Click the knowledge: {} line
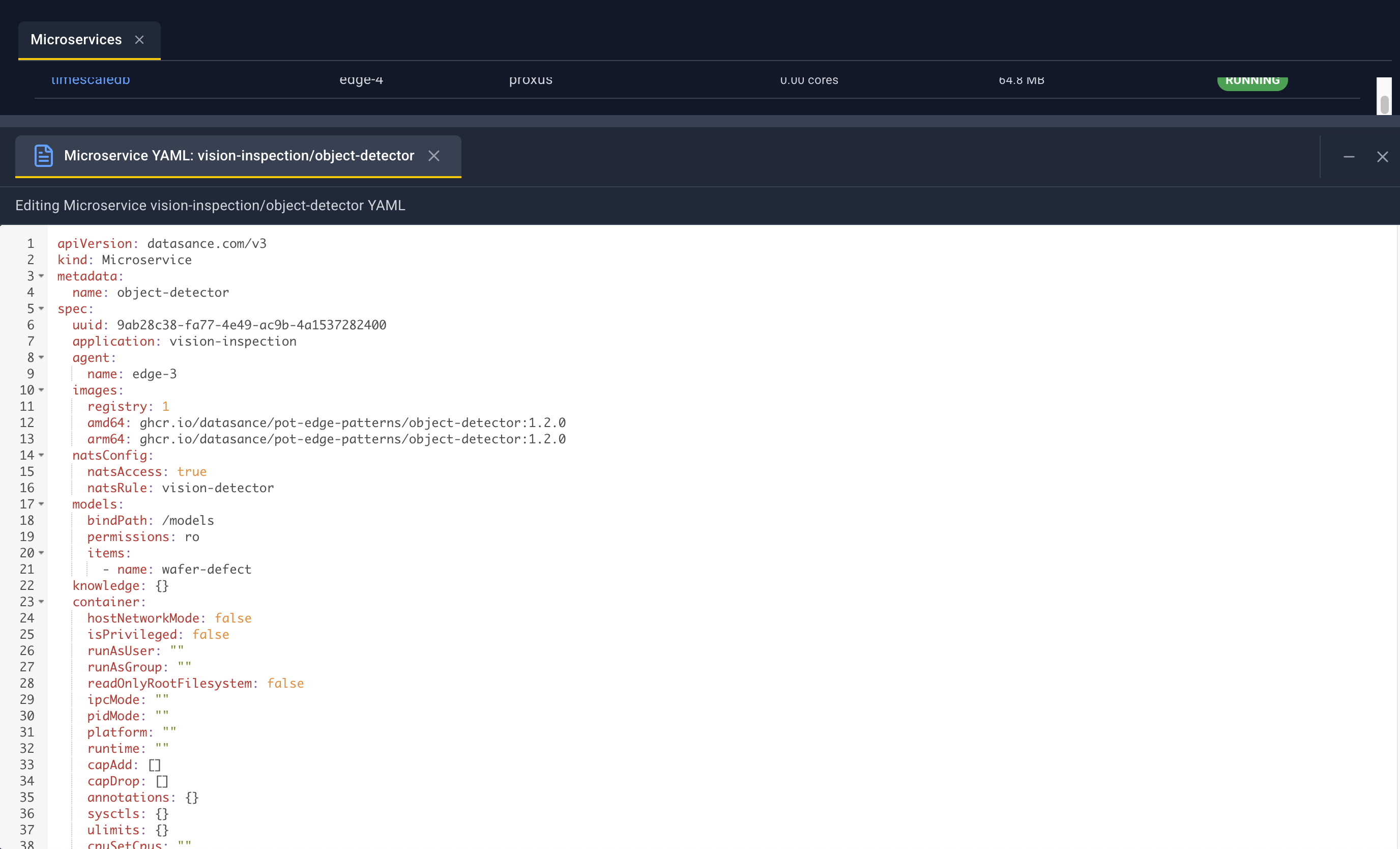Viewport: 1400px width, 849px height. [121, 586]
